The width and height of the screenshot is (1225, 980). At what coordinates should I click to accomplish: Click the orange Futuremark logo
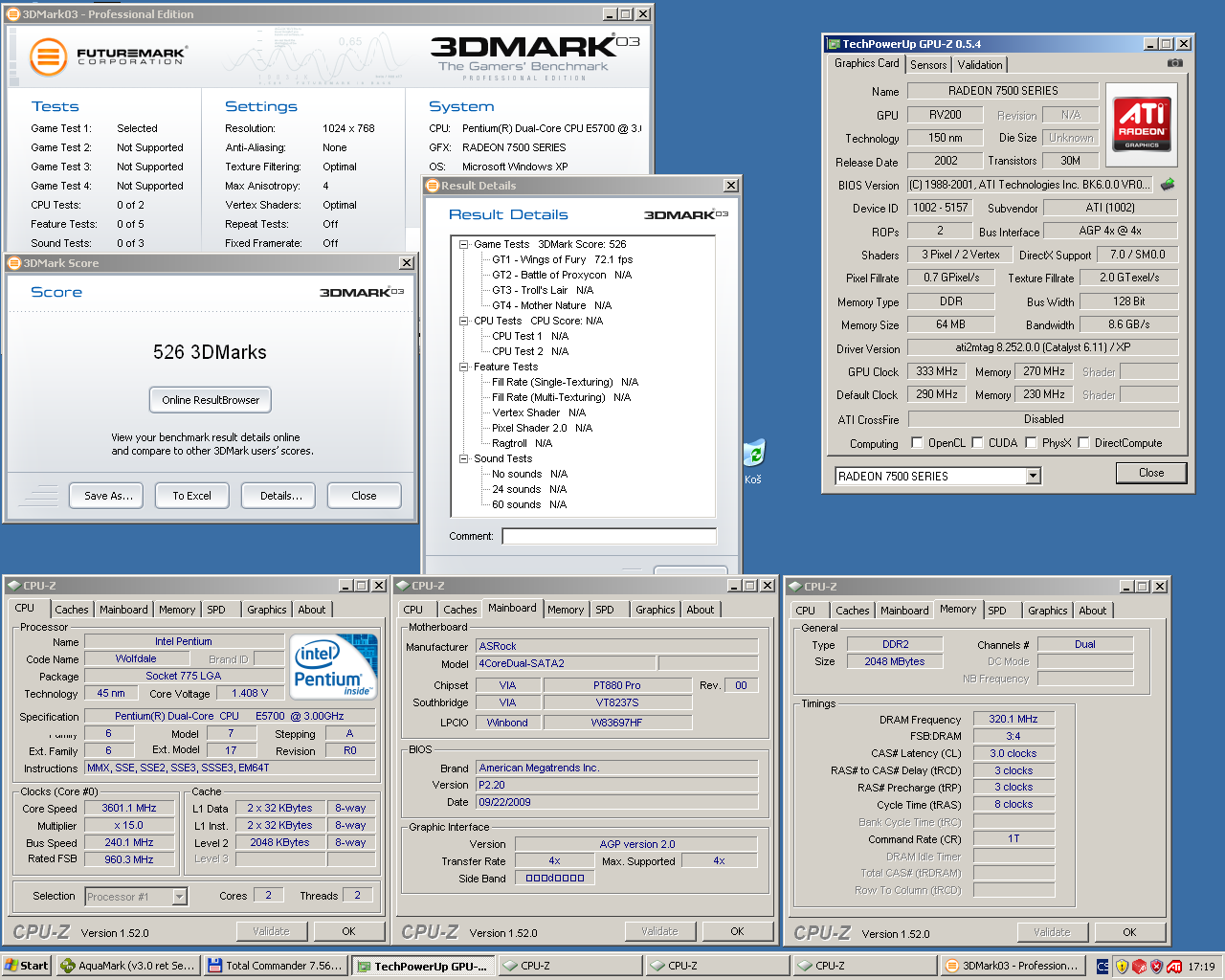click(x=48, y=57)
